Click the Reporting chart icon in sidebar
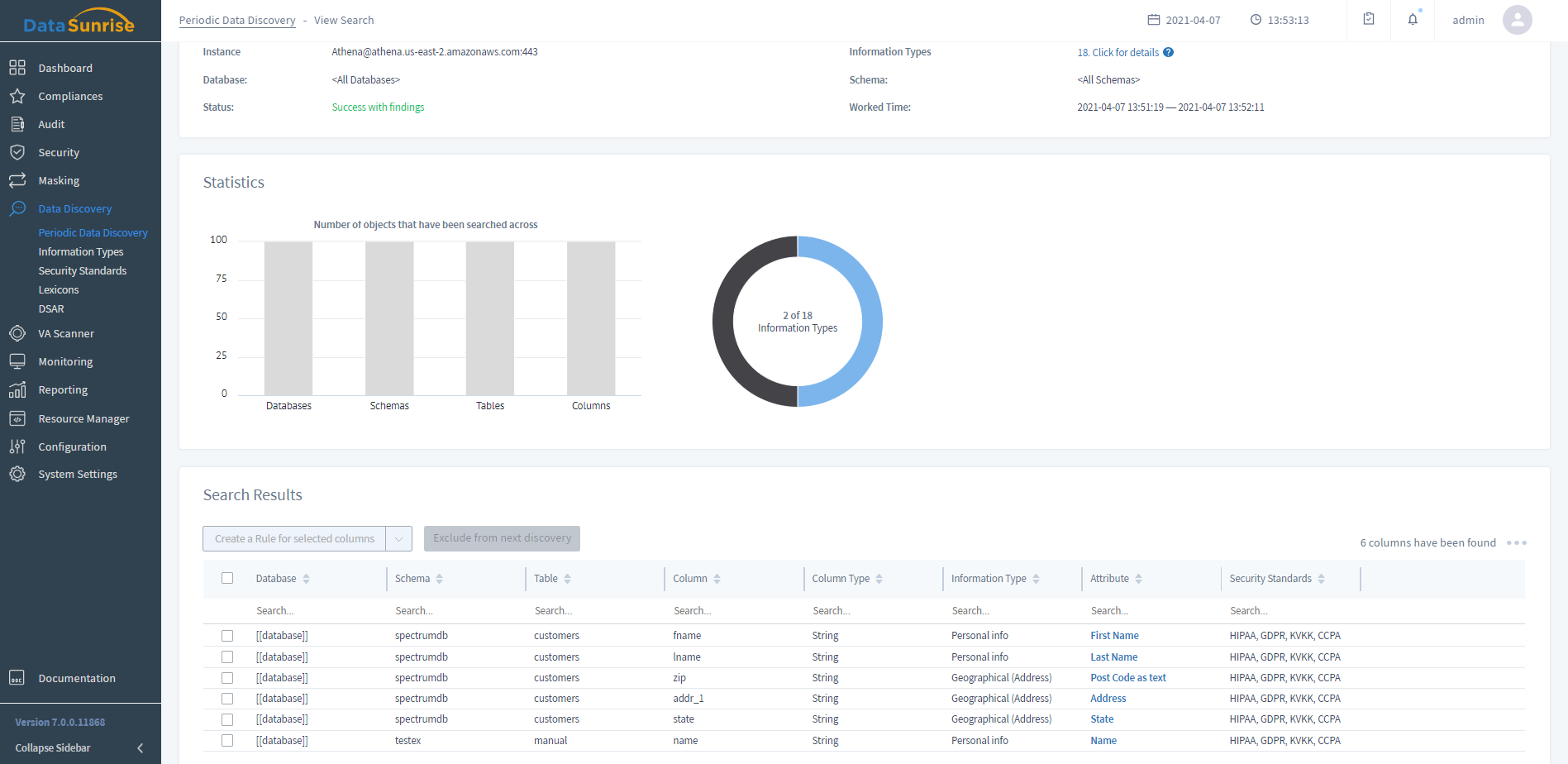The image size is (1568, 764). pos(17,390)
